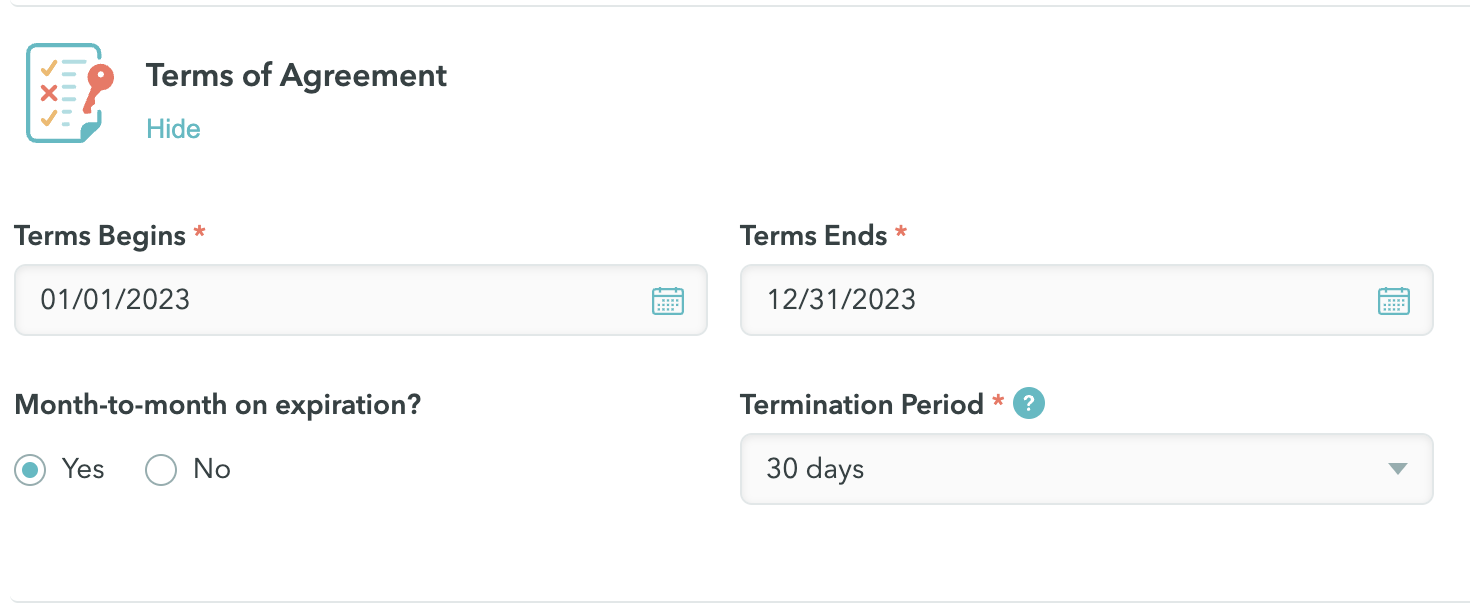Click the 30 days selected value text
Viewport: 1470px width, 604px height.
(815, 469)
